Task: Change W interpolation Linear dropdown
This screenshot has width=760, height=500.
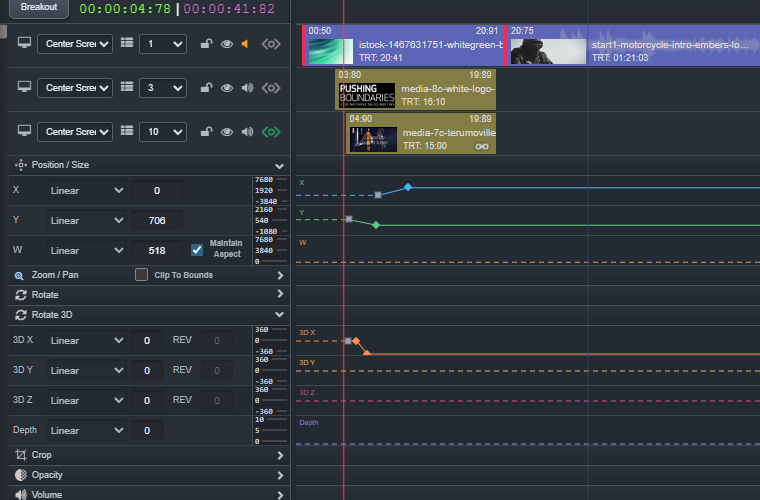Action: tap(87, 251)
